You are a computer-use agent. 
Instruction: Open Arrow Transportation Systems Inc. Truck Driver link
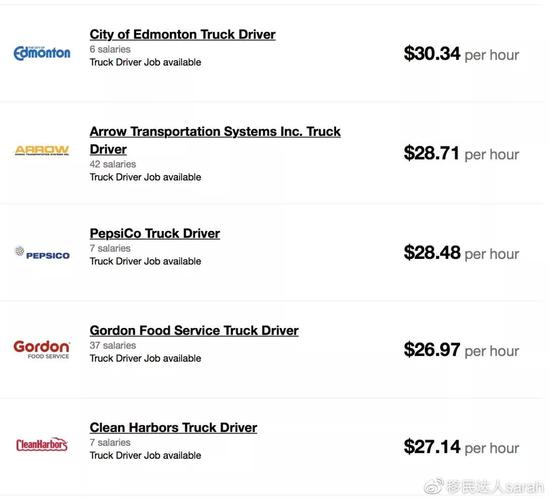[215, 140]
